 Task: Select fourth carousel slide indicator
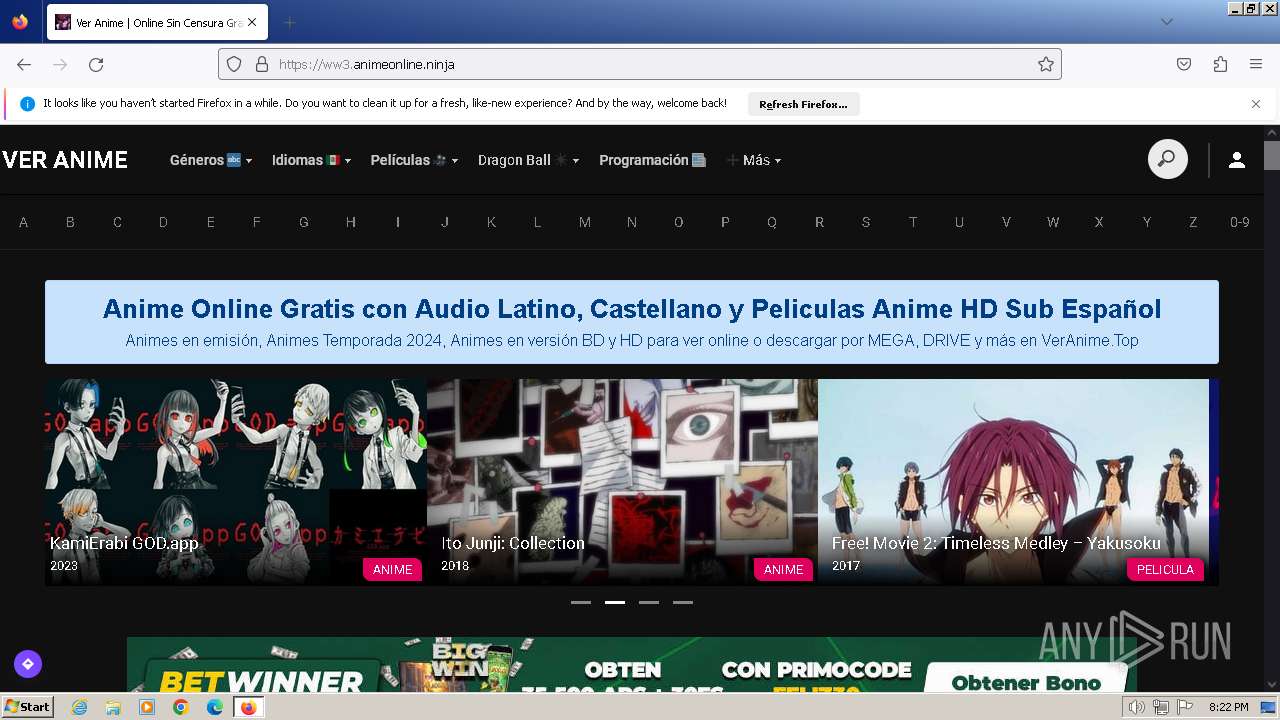683,603
